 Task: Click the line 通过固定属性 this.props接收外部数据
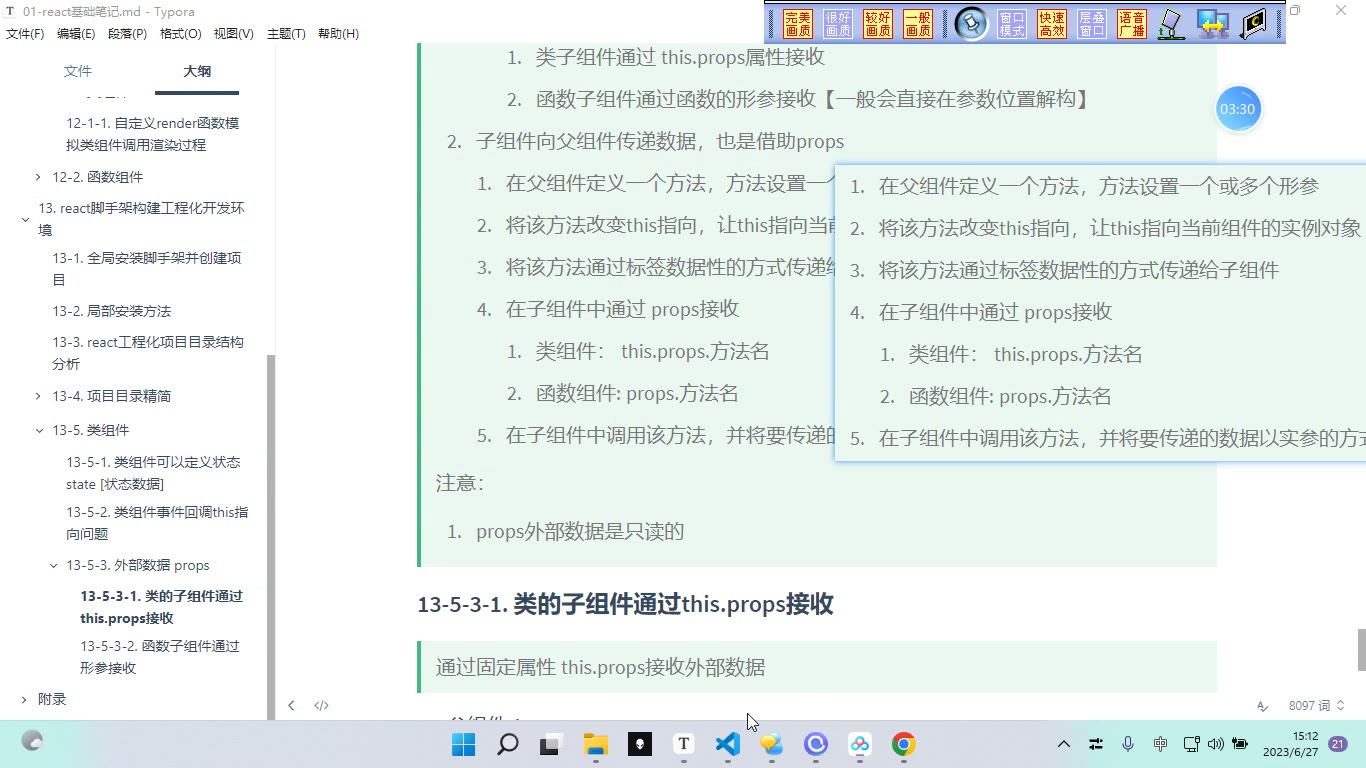[x=600, y=667]
